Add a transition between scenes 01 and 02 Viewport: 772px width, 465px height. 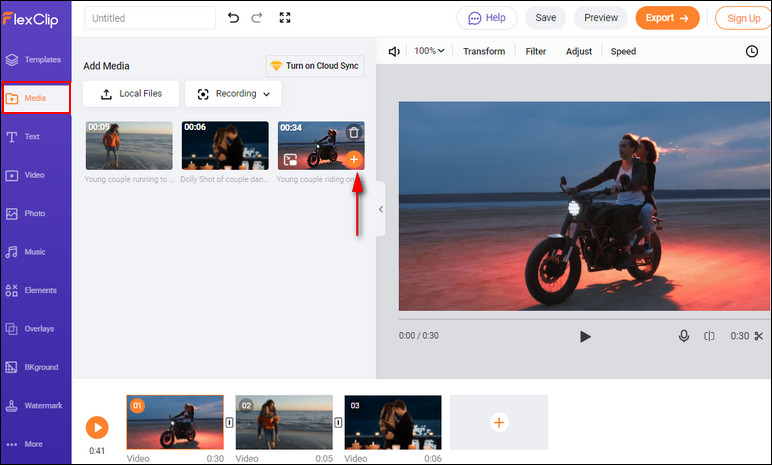pos(229,423)
